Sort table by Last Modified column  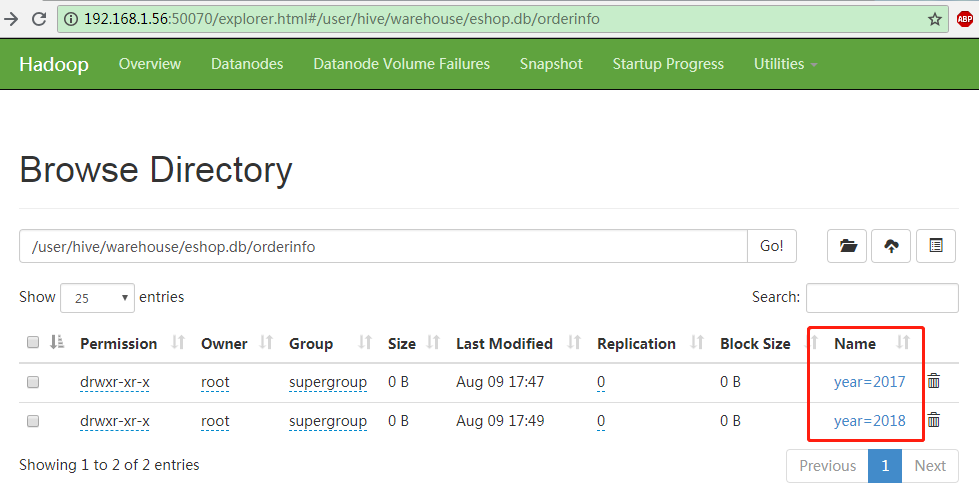coord(574,343)
